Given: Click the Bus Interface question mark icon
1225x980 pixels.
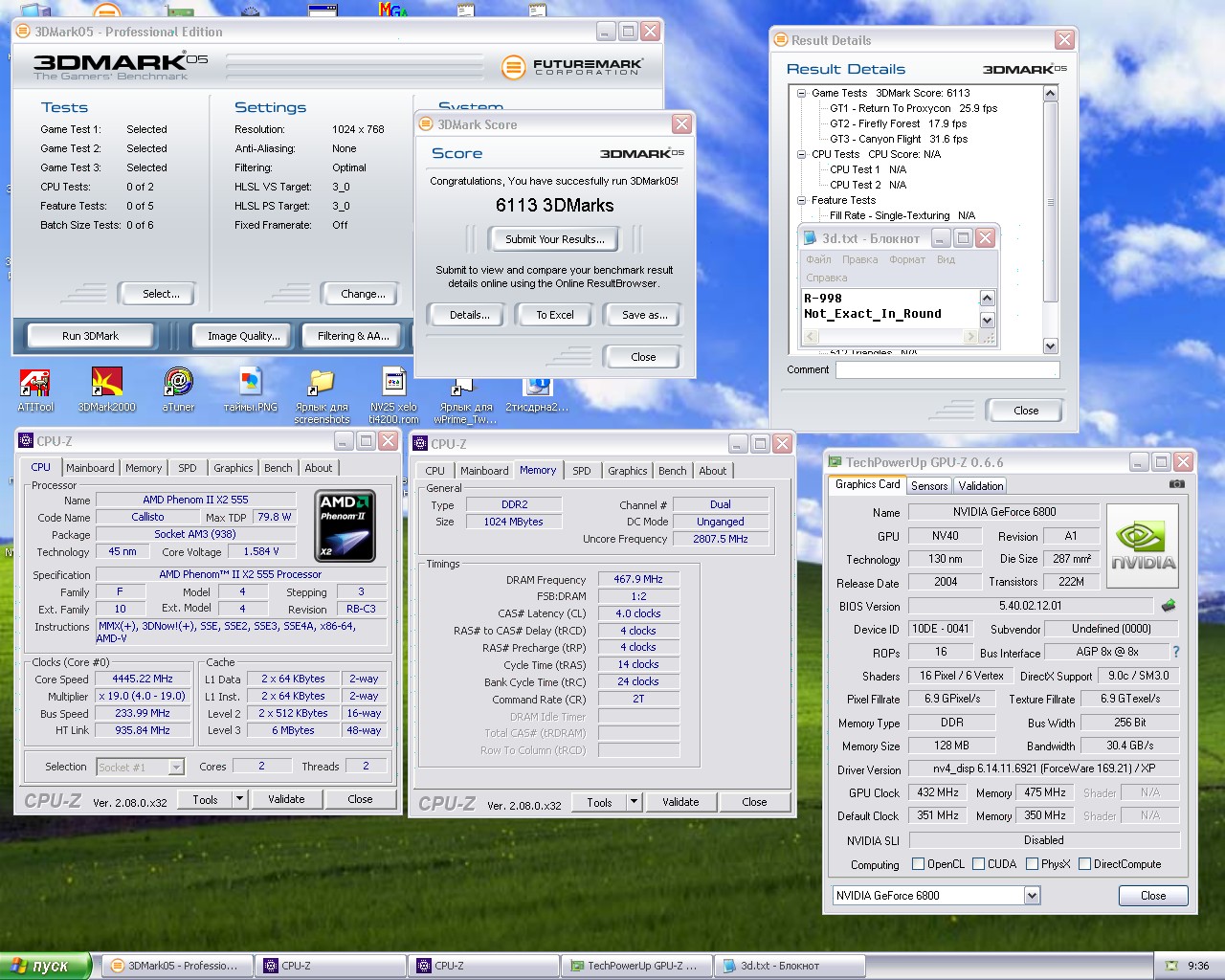Looking at the screenshot, I should coord(1176,653).
